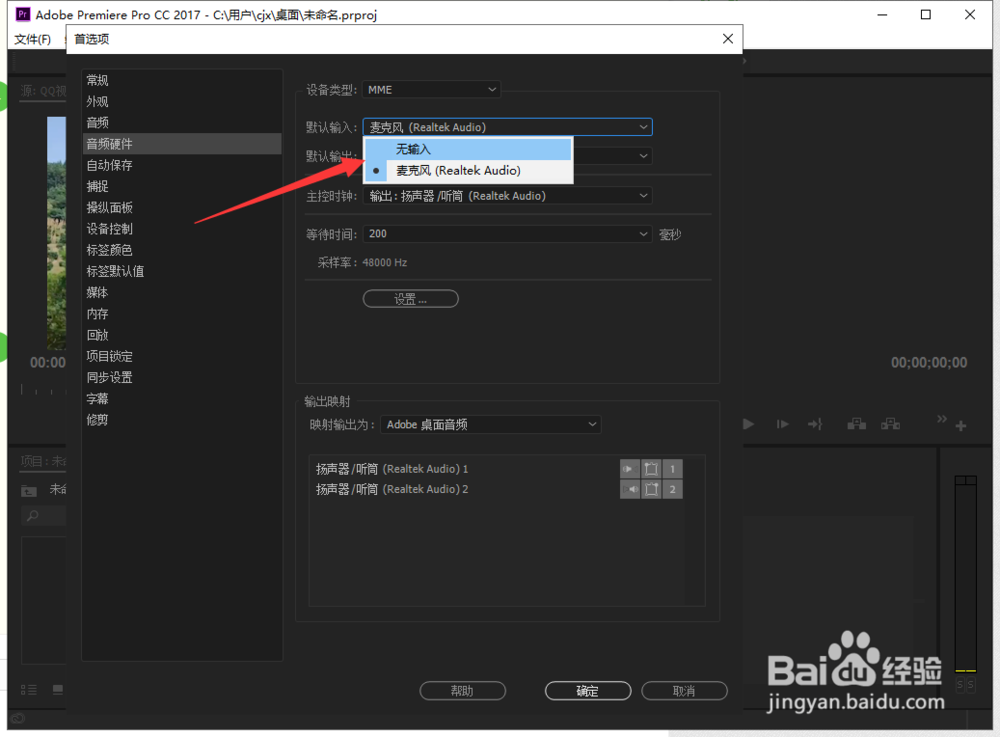Click channel number 2 button
This screenshot has height=737, width=1000.
coord(672,489)
